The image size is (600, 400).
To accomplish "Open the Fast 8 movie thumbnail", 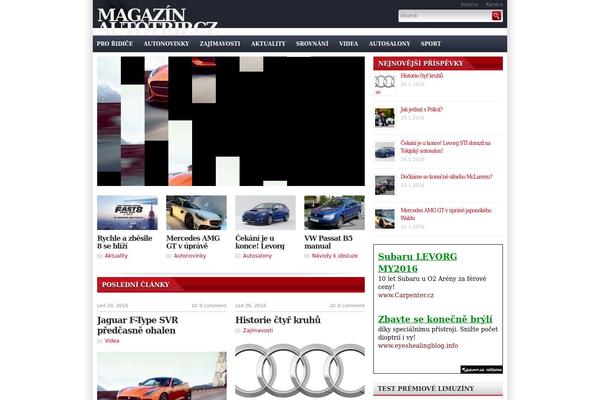I will click(127, 213).
